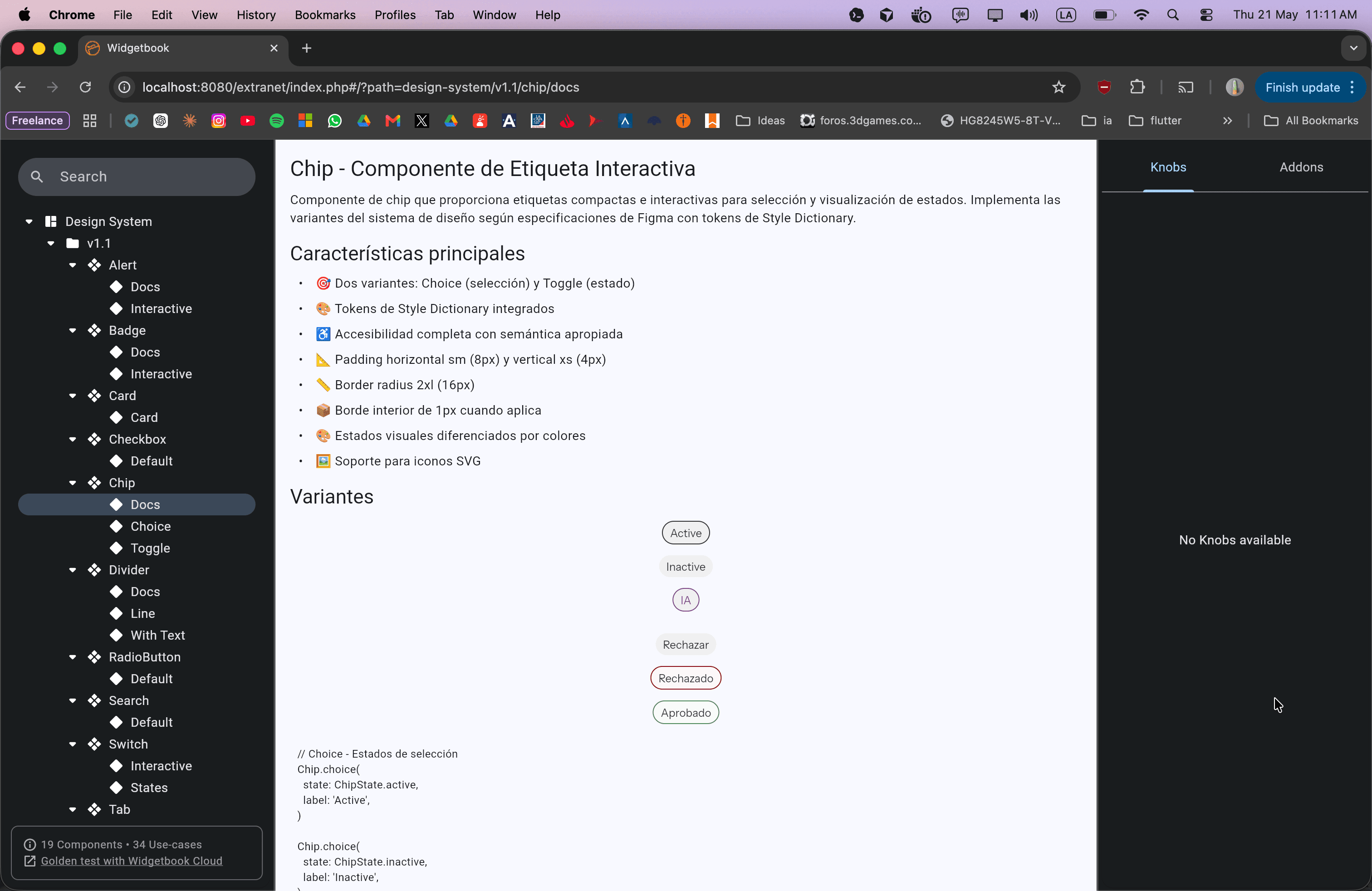
Task: Click the Design System category icon
Action: coord(51,221)
